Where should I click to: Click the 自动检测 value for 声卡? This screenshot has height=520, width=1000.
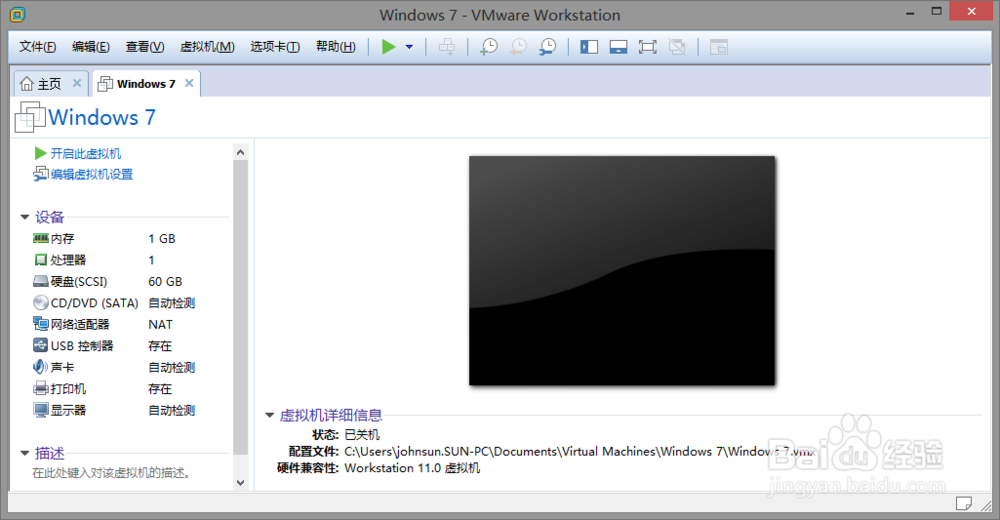coord(172,368)
